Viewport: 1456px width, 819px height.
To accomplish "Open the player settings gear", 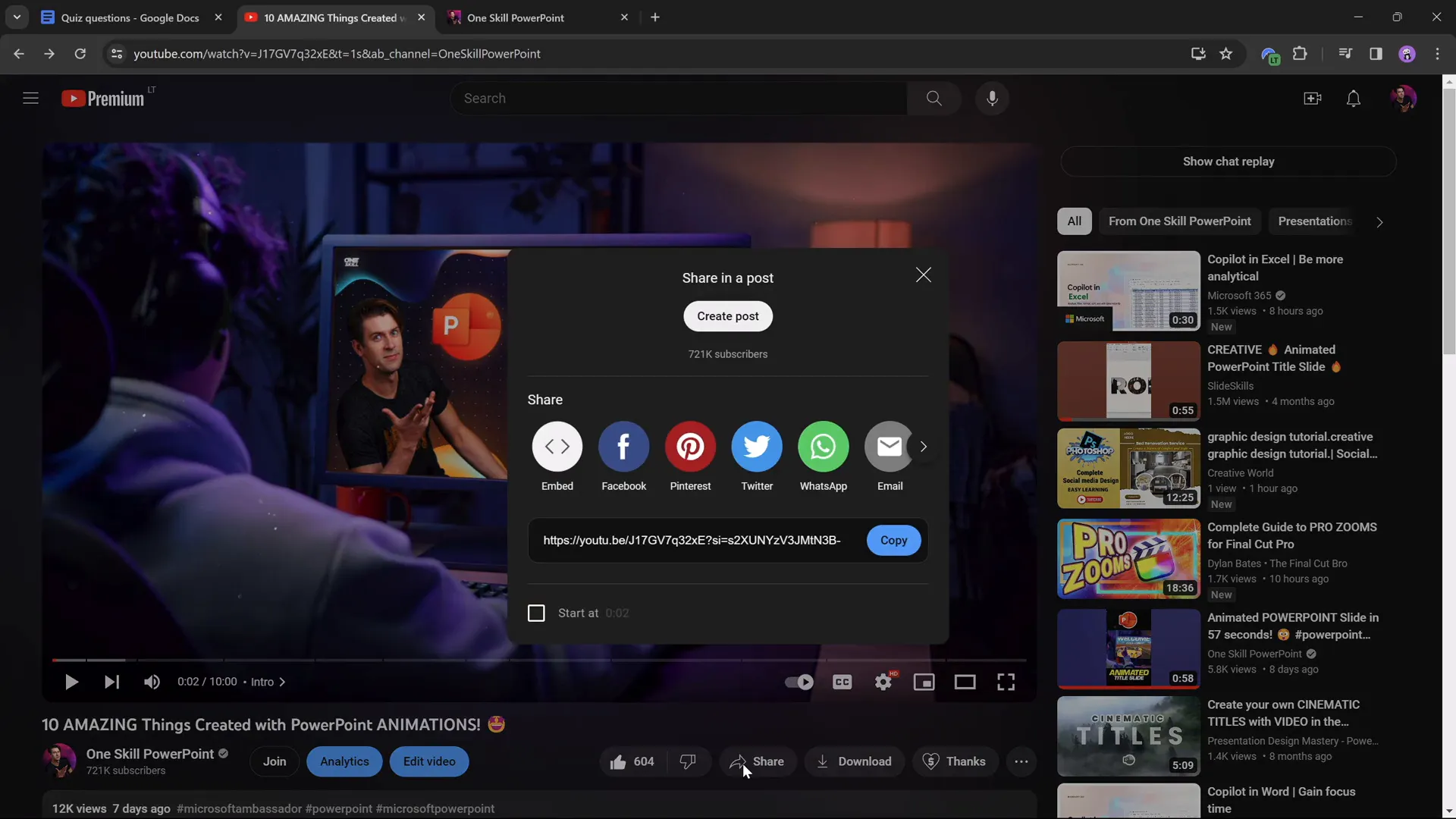I will [x=883, y=682].
